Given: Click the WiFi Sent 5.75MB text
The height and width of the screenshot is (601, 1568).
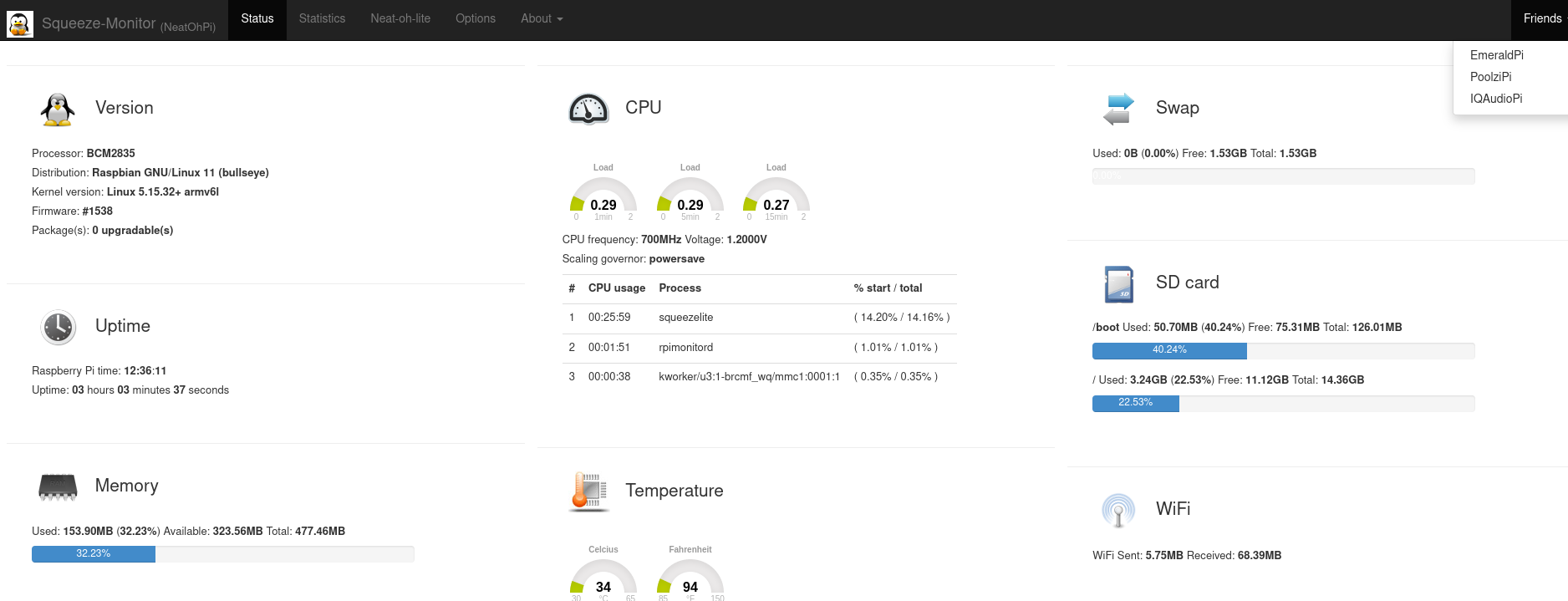Looking at the screenshot, I should [1138, 556].
